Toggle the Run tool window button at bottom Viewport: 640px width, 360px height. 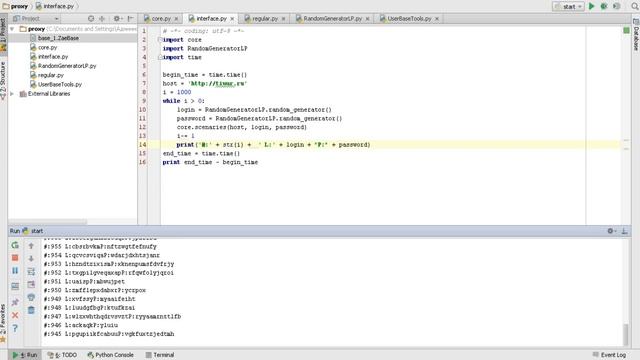pyautogui.click(x=25, y=355)
